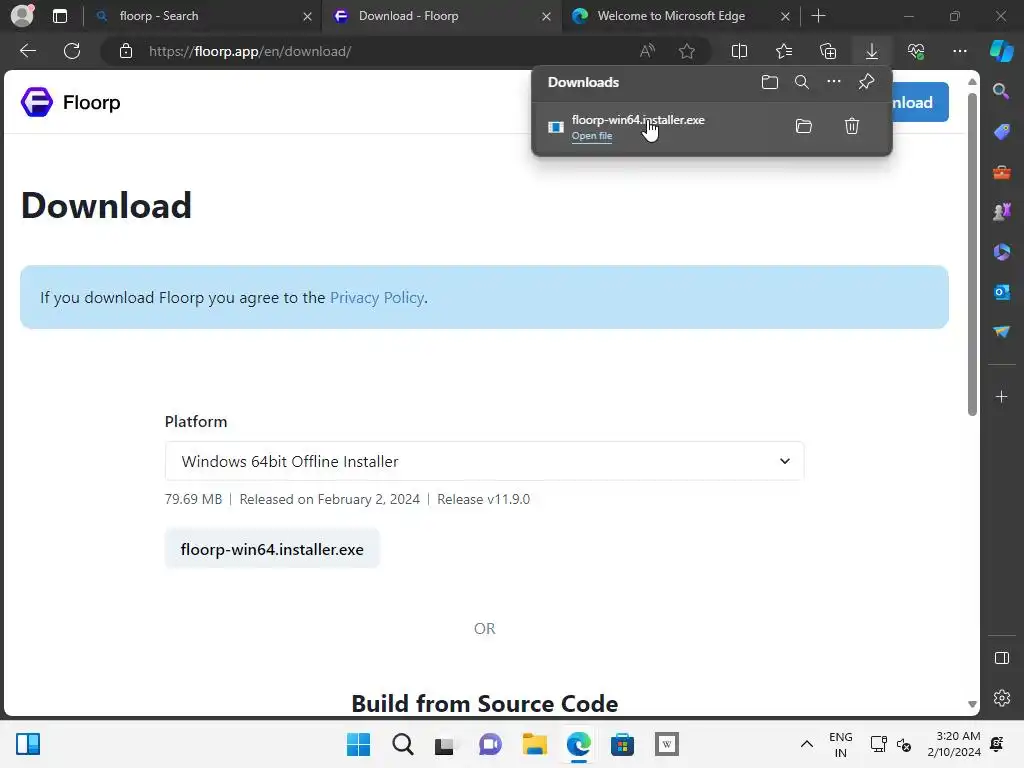Click the floorp-win64.installer.exe download button
The height and width of the screenshot is (768, 1024).
(x=272, y=549)
